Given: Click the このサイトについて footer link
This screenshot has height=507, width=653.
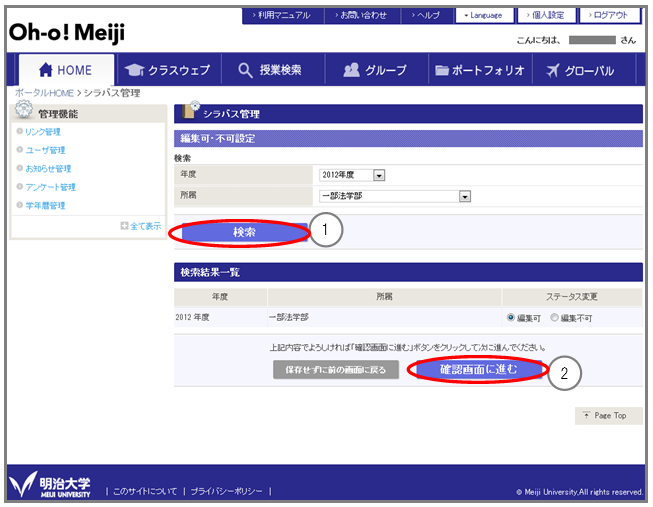Looking at the screenshot, I should pyautogui.click(x=145, y=491).
